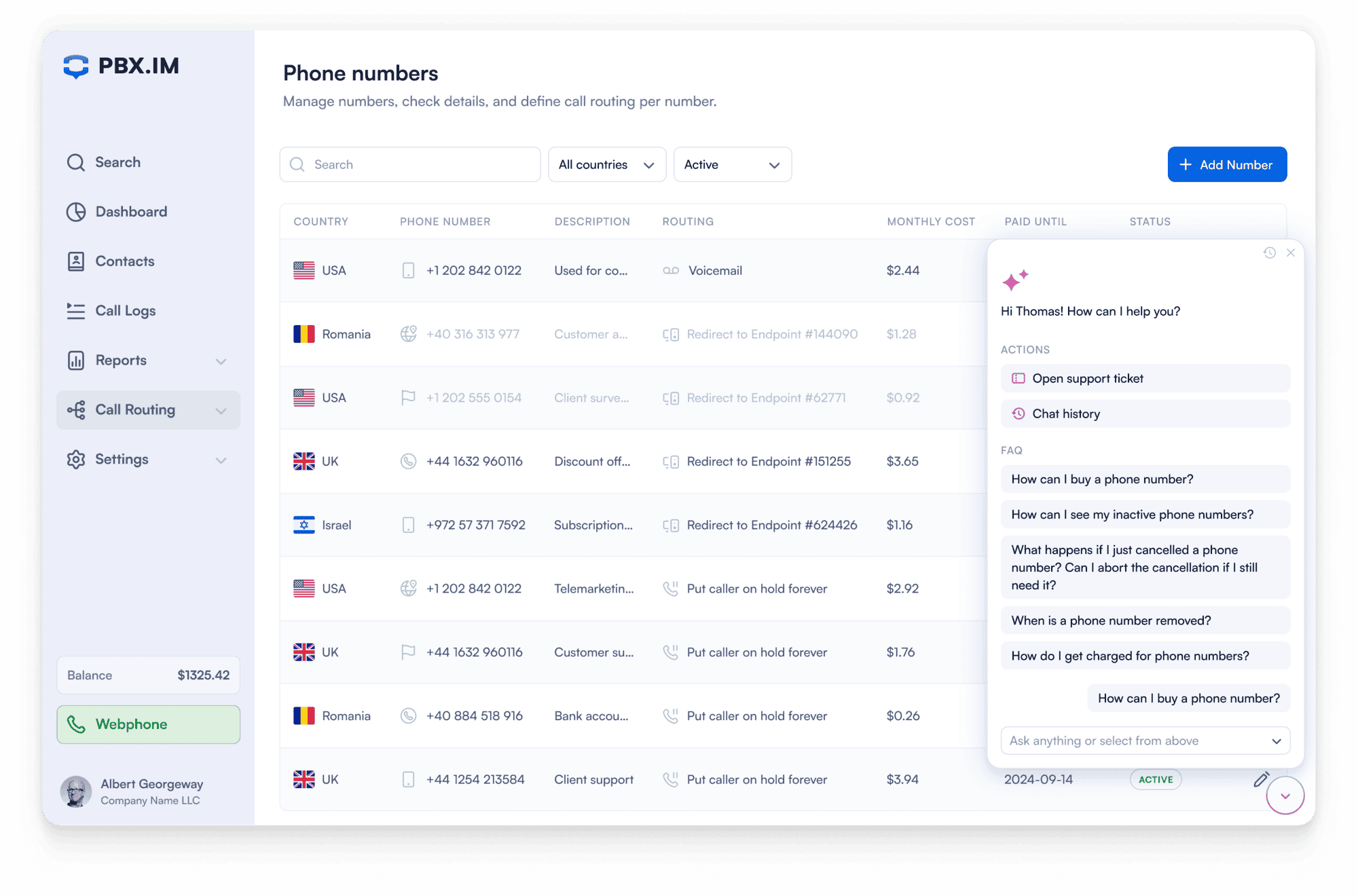Expand the Call Routing chevron
This screenshot has height=896, width=1358.
click(221, 411)
